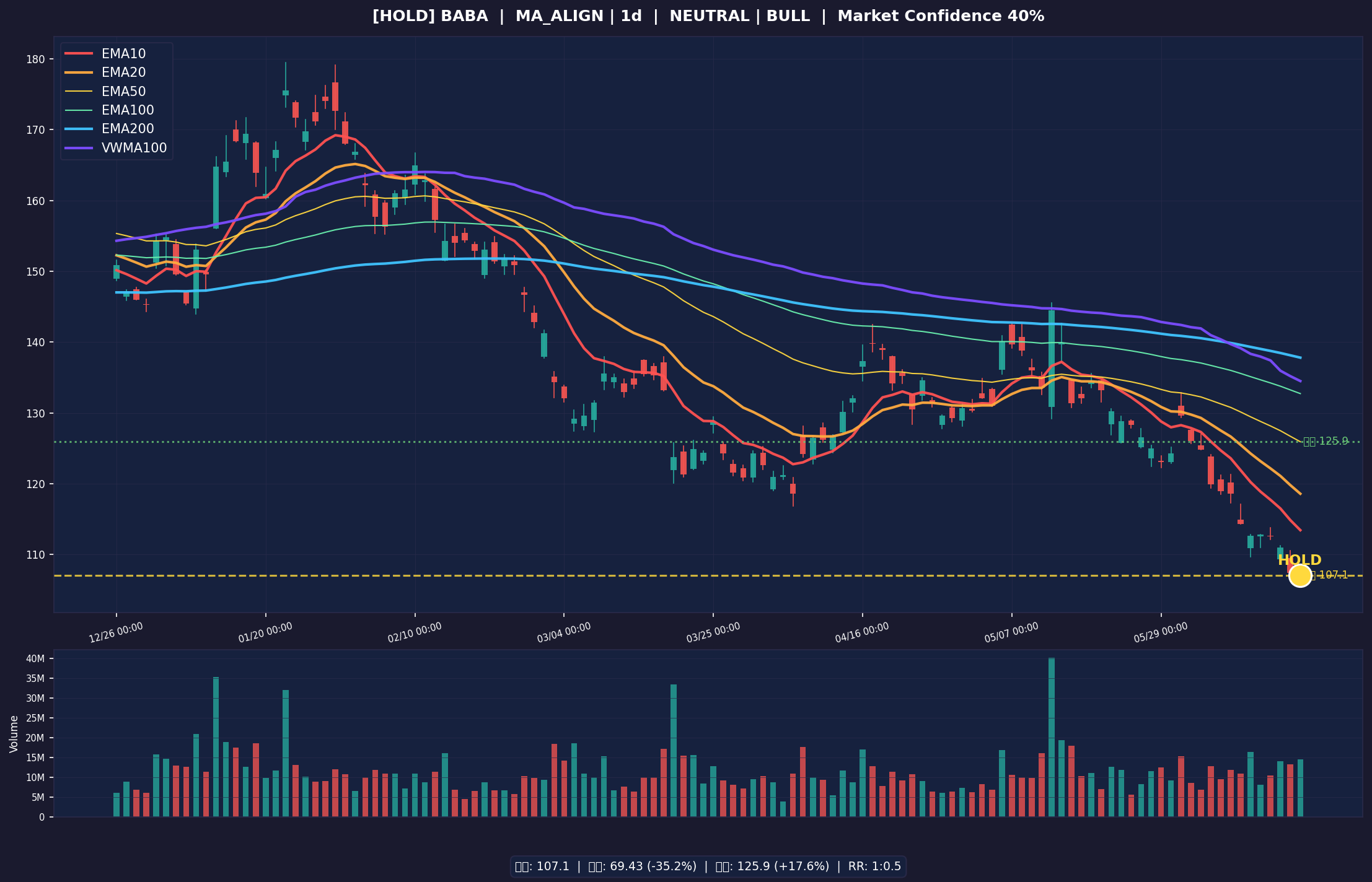Click the 05/07 00:00 date label
Viewport: 1372px width, 882px height.
[1011, 633]
